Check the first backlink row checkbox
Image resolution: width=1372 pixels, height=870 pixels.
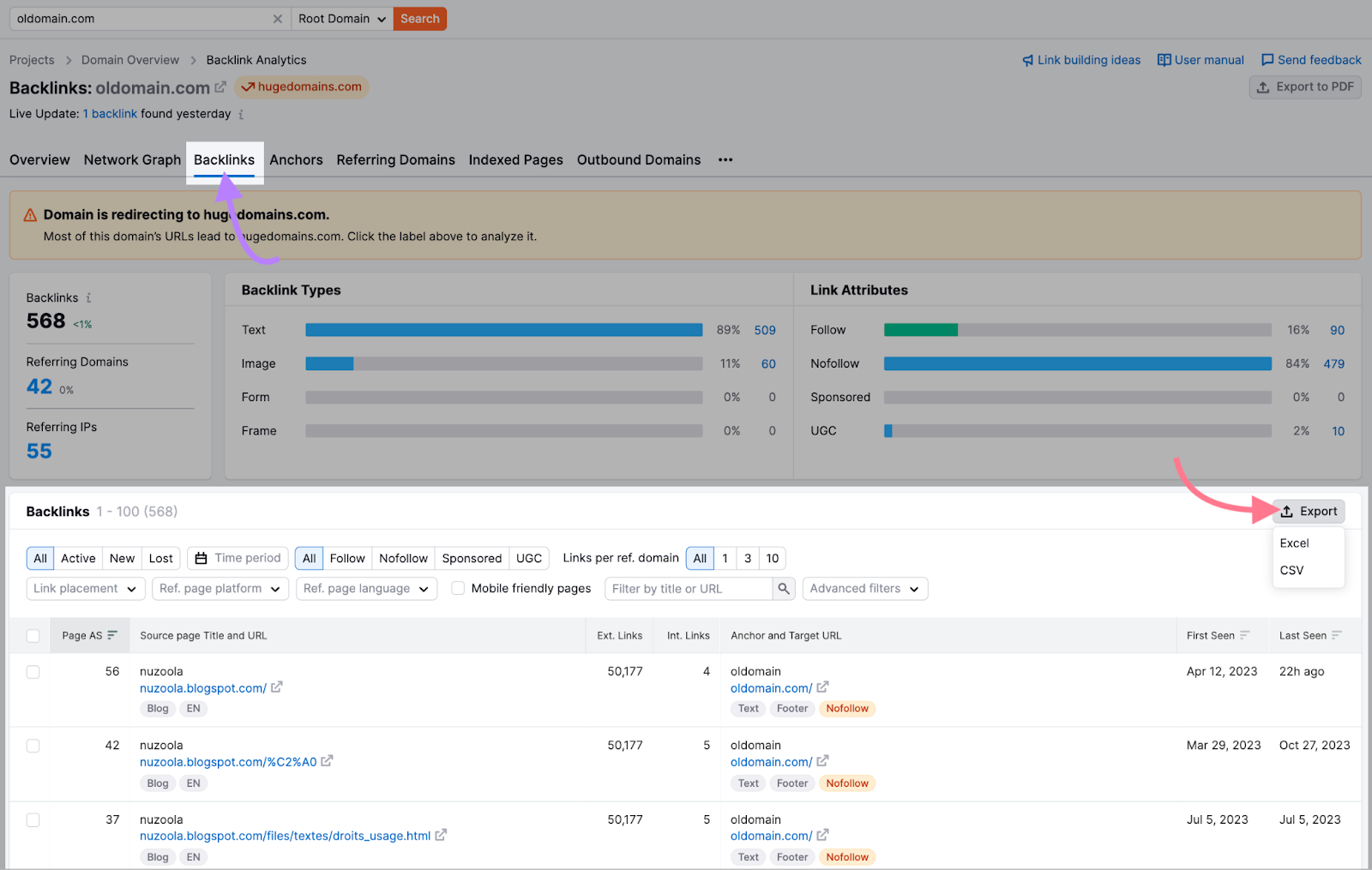click(x=33, y=672)
